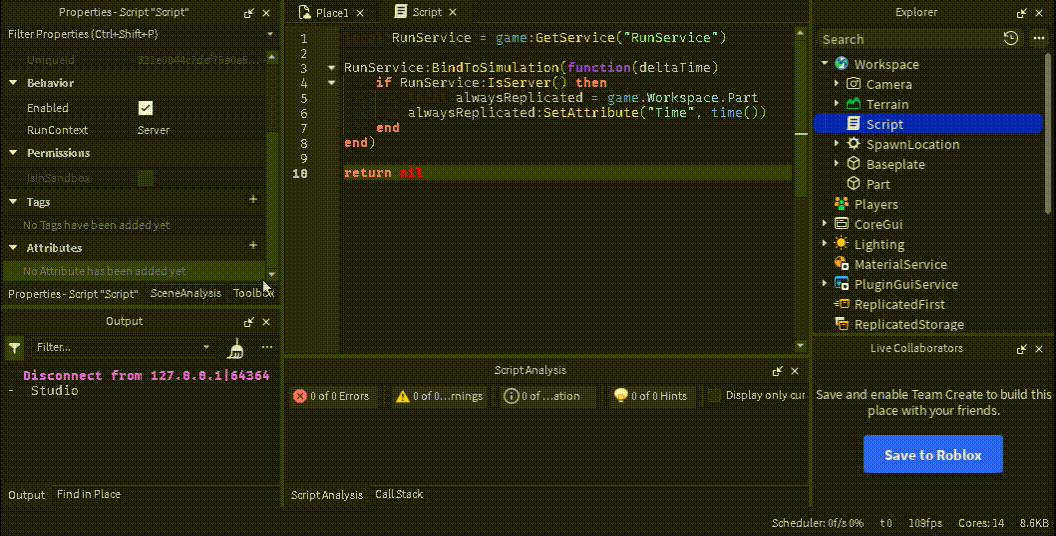The image size is (1056, 536).
Task: Toggle the IsInSandbox checkbox
Action: pyautogui.click(x=145, y=178)
